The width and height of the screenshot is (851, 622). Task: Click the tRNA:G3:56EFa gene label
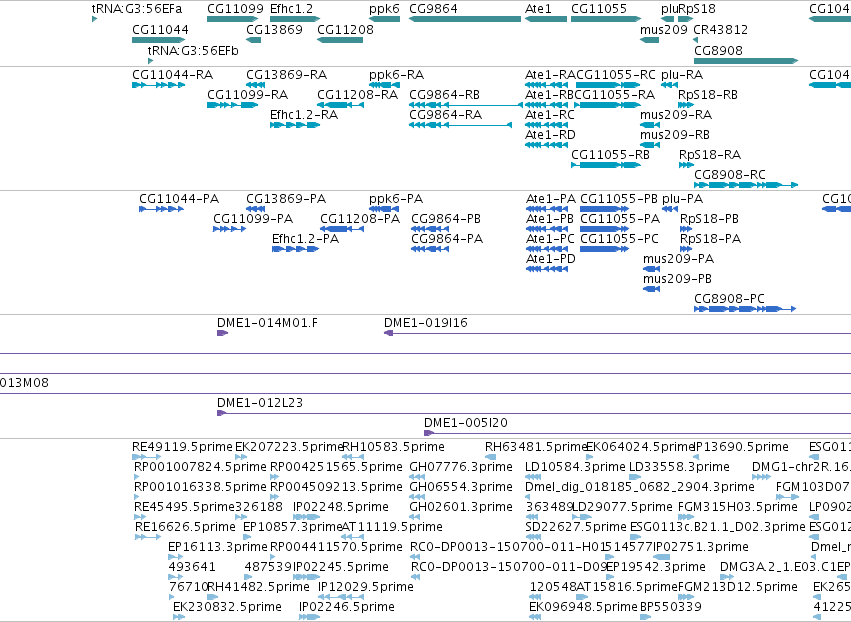[x=137, y=9]
